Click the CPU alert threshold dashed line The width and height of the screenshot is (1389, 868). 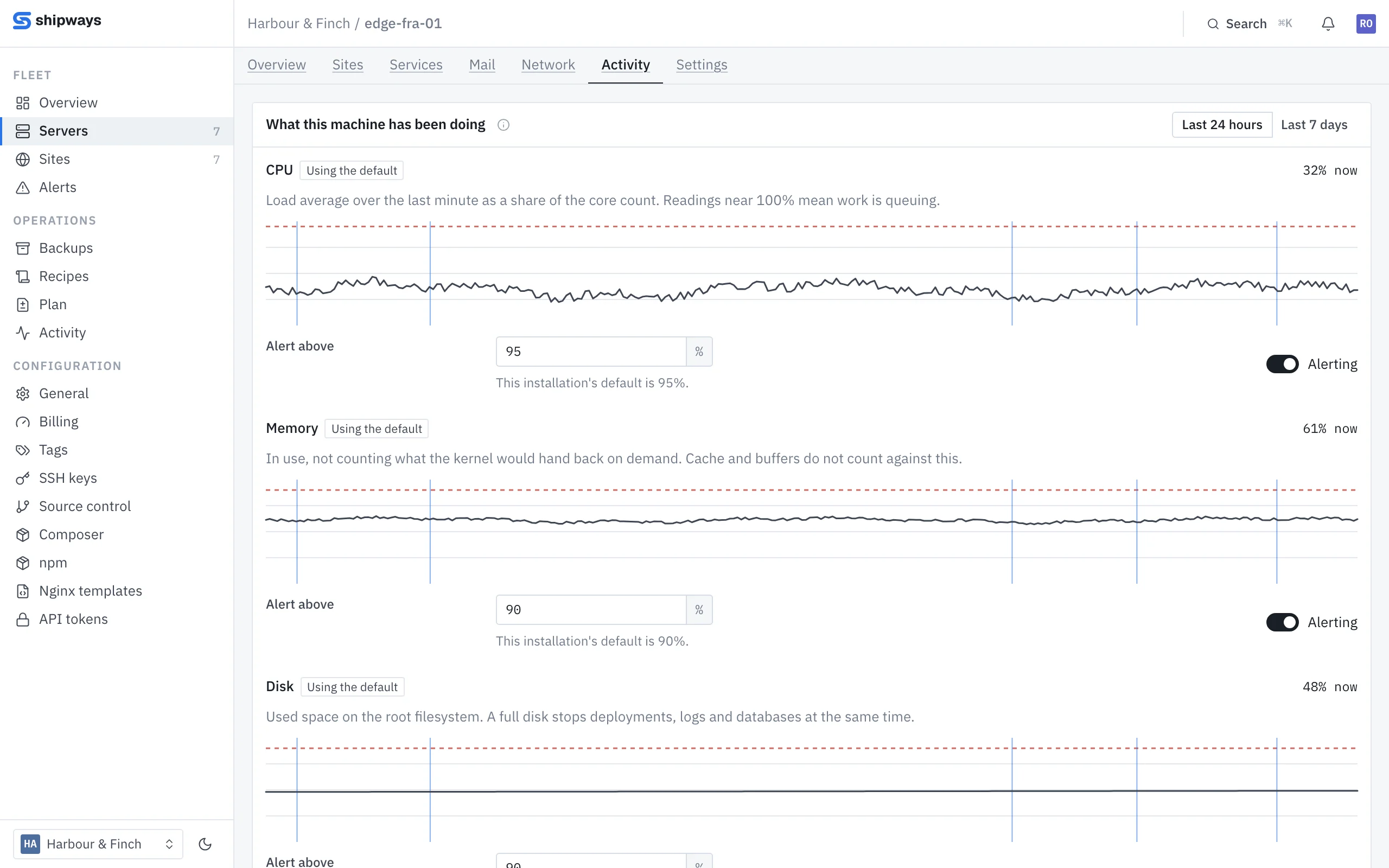tap(811, 226)
